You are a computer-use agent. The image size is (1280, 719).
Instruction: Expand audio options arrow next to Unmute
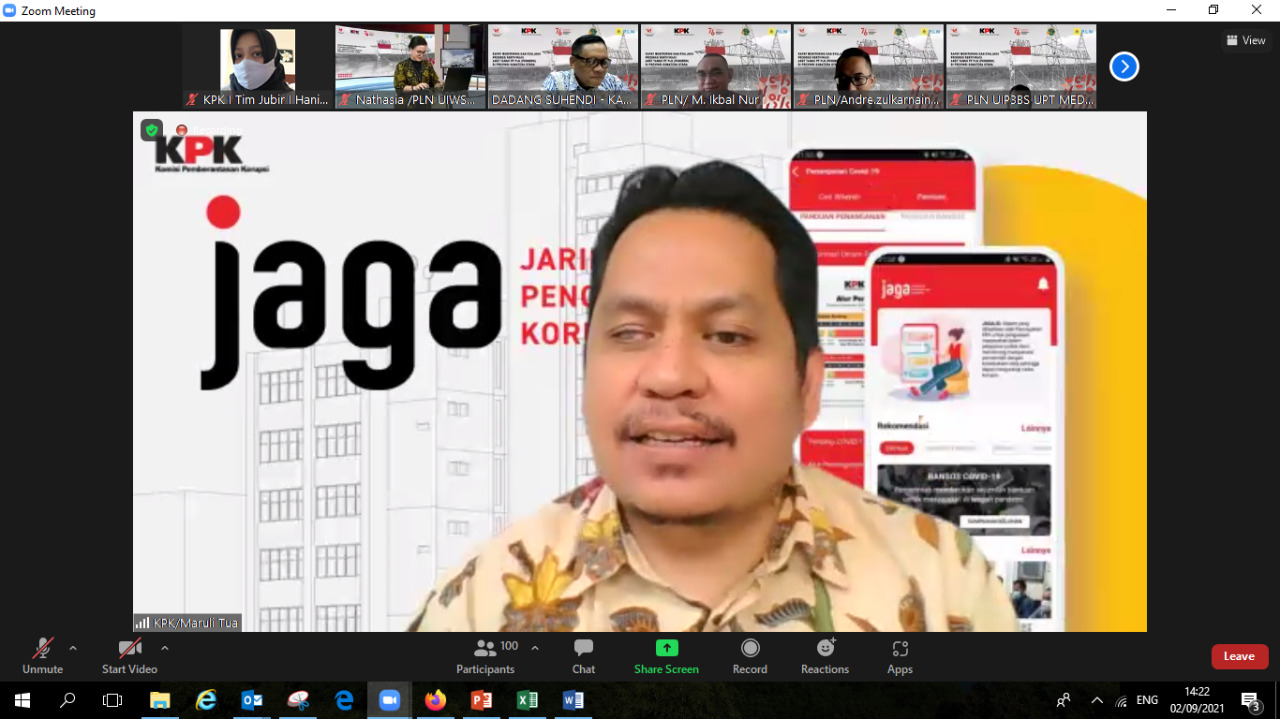click(x=73, y=648)
